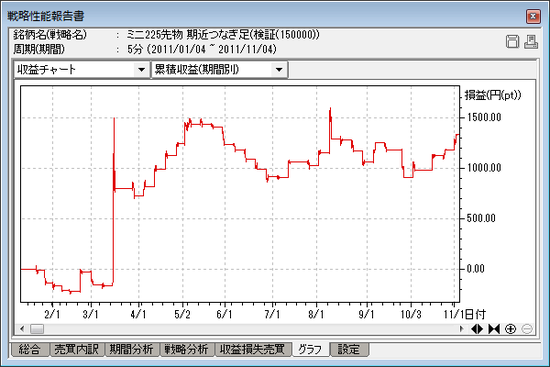Close the 戦略性能報告書 window

pyautogui.click(x=533, y=16)
